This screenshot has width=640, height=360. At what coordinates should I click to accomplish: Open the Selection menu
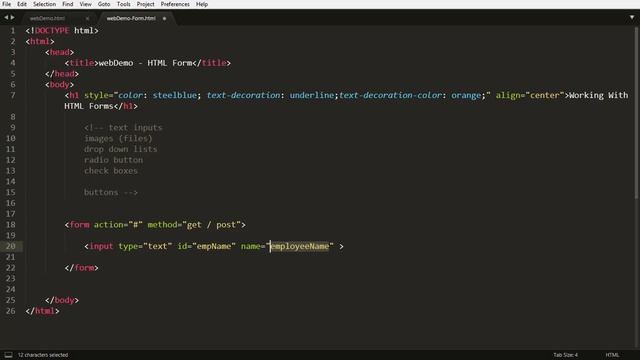tap(44, 4)
